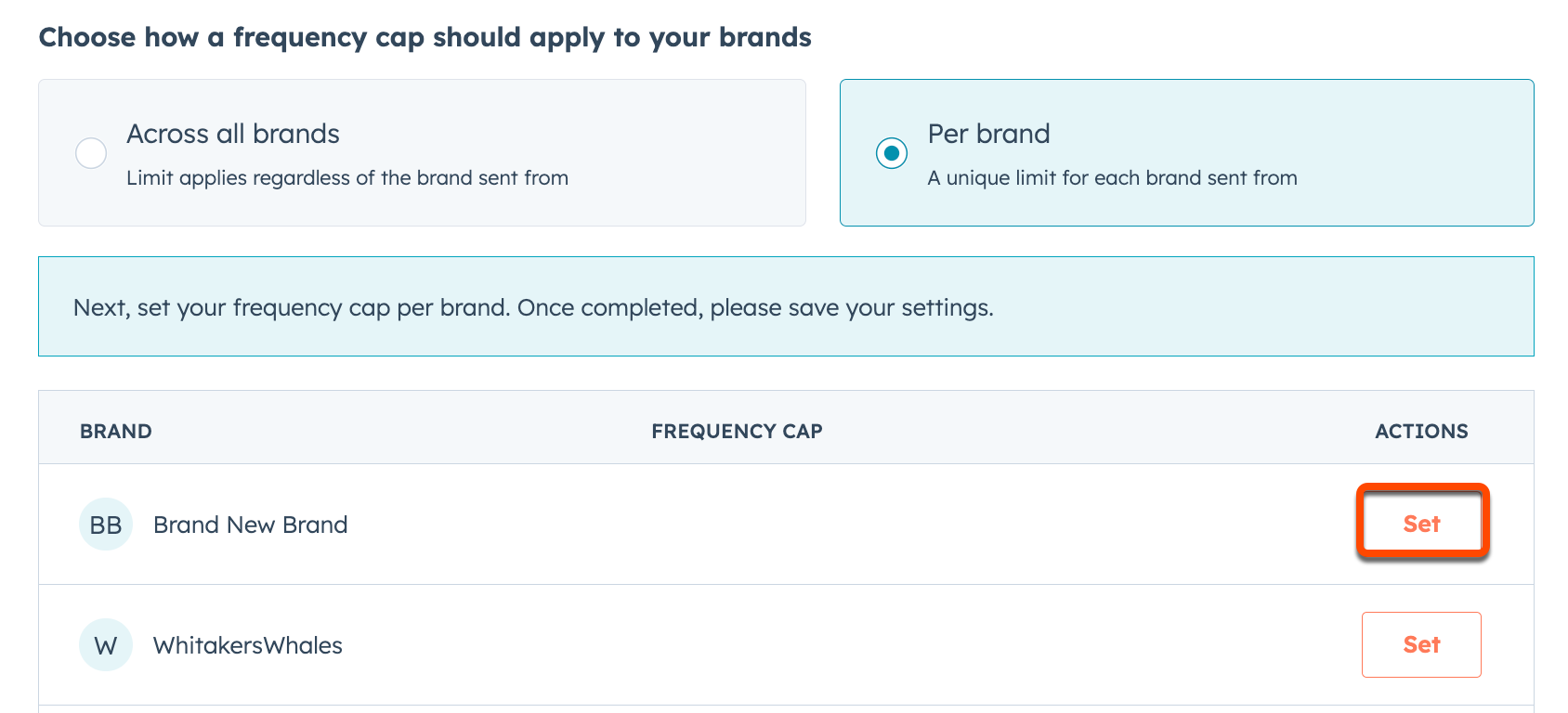Click the description under Per brand
The width and height of the screenshot is (1568, 713).
1111,177
